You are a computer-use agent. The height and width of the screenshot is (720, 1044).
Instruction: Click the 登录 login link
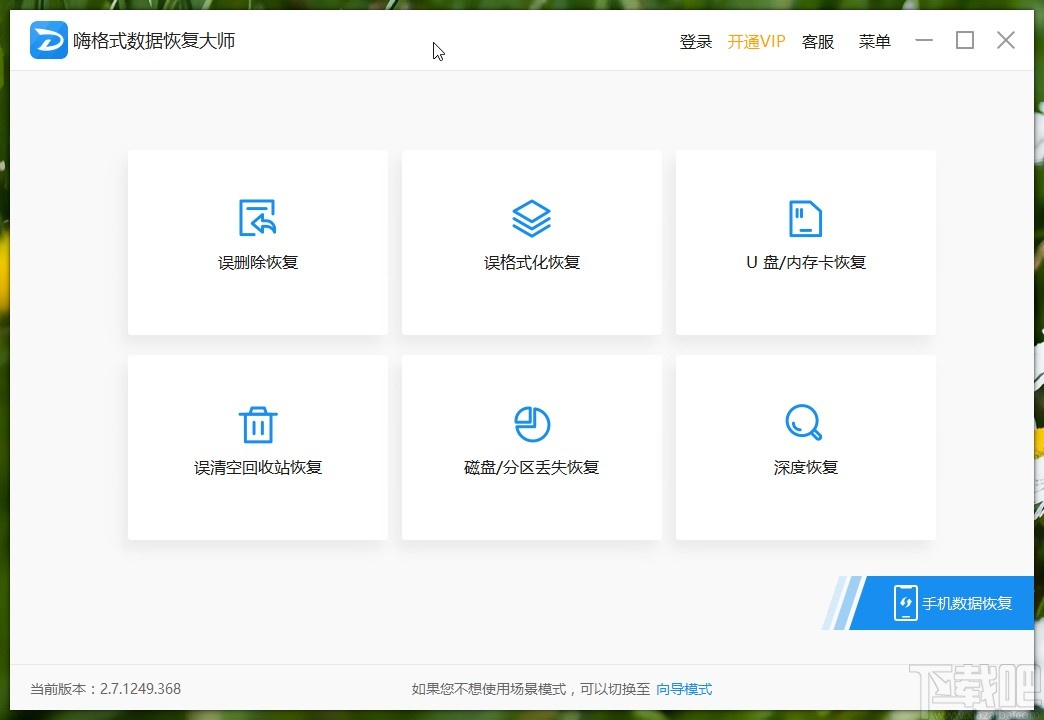click(x=695, y=41)
